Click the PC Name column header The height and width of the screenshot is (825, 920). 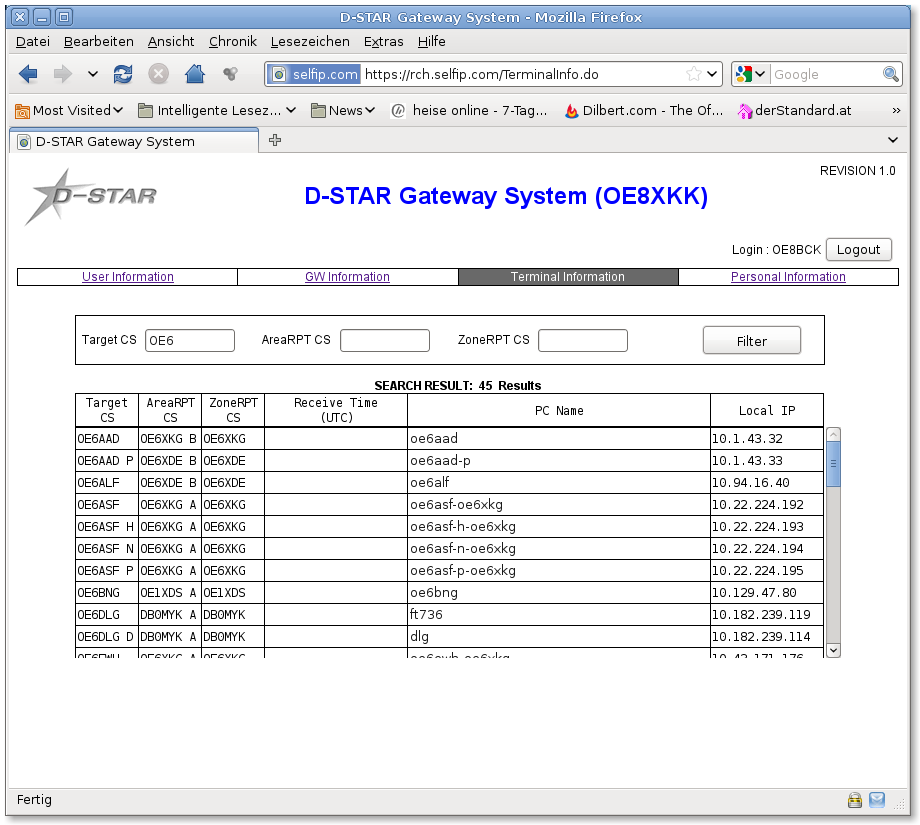coord(559,411)
